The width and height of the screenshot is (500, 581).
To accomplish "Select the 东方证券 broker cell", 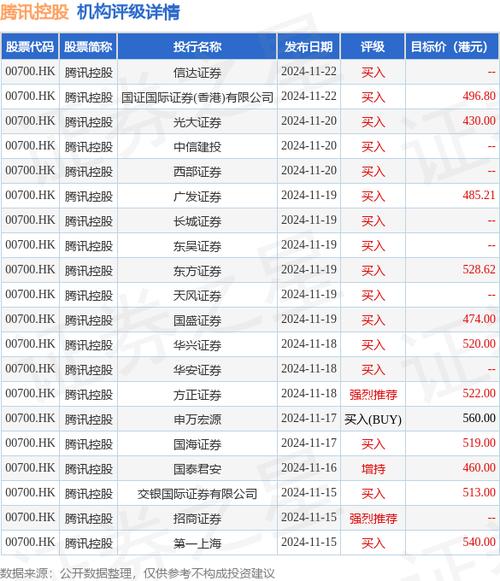I will (197, 270).
